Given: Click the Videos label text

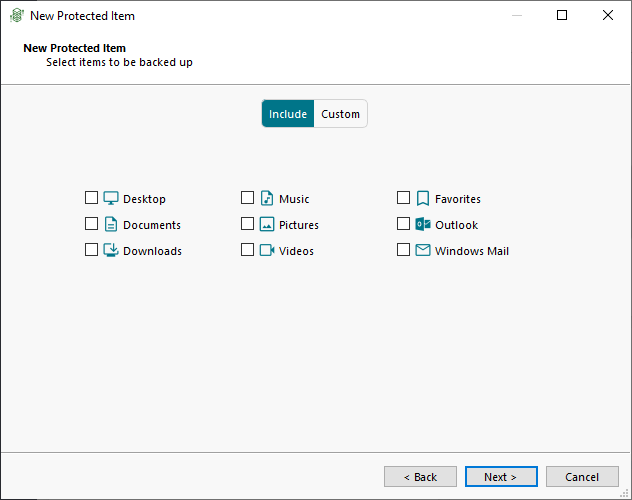Looking at the screenshot, I should [x=296, y=251].
